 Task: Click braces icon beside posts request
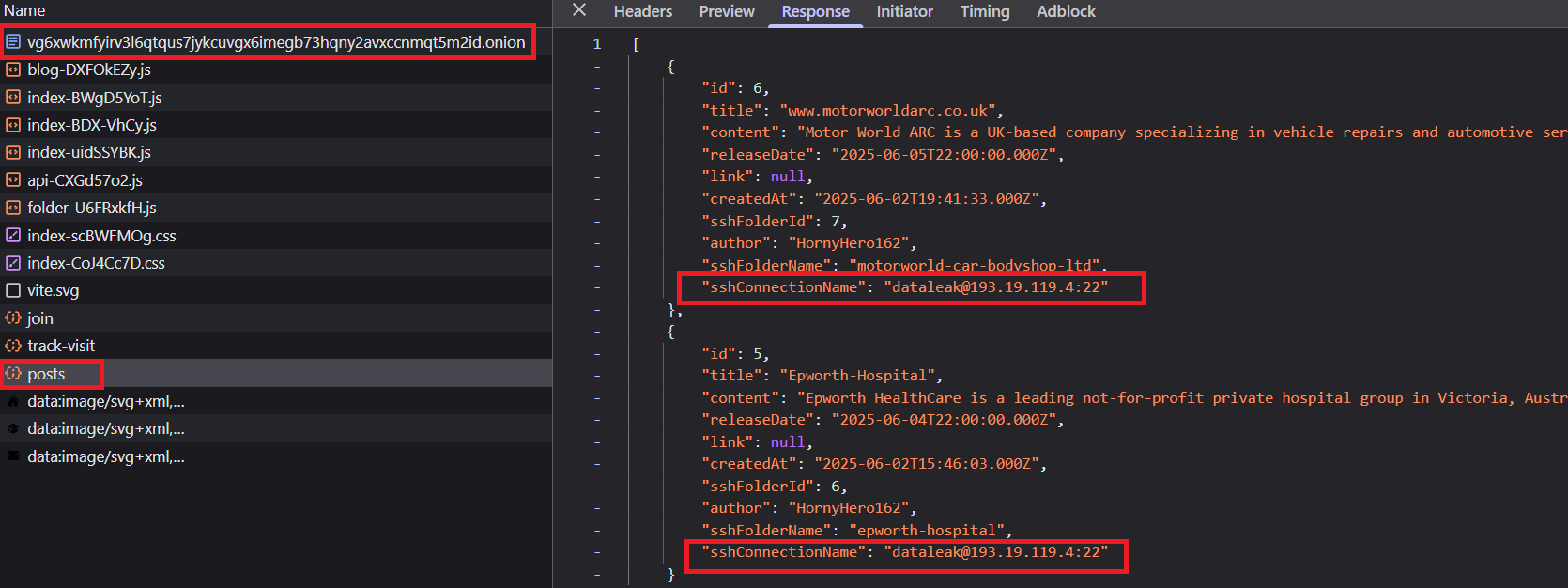point(13,374)
